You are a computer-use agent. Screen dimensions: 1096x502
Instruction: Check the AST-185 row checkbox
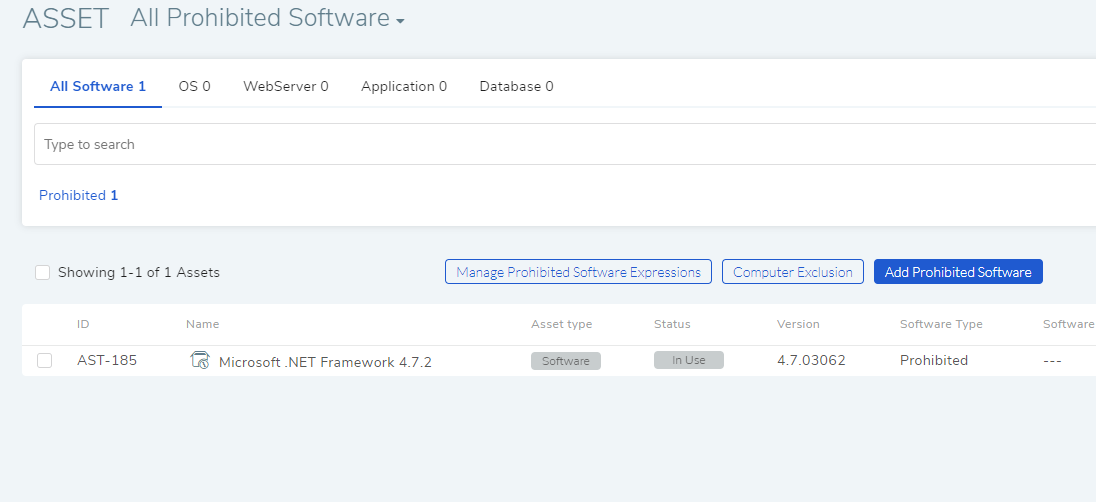[x=45, y=360]
